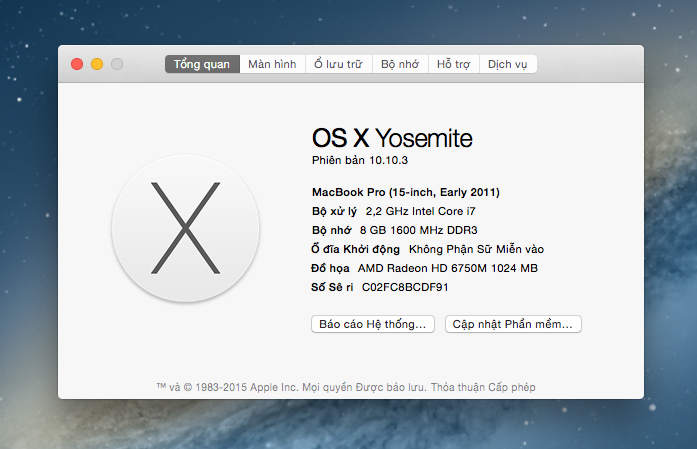Click the AMD Radeon HD 6750M 1024 MB value

[448, 268]
